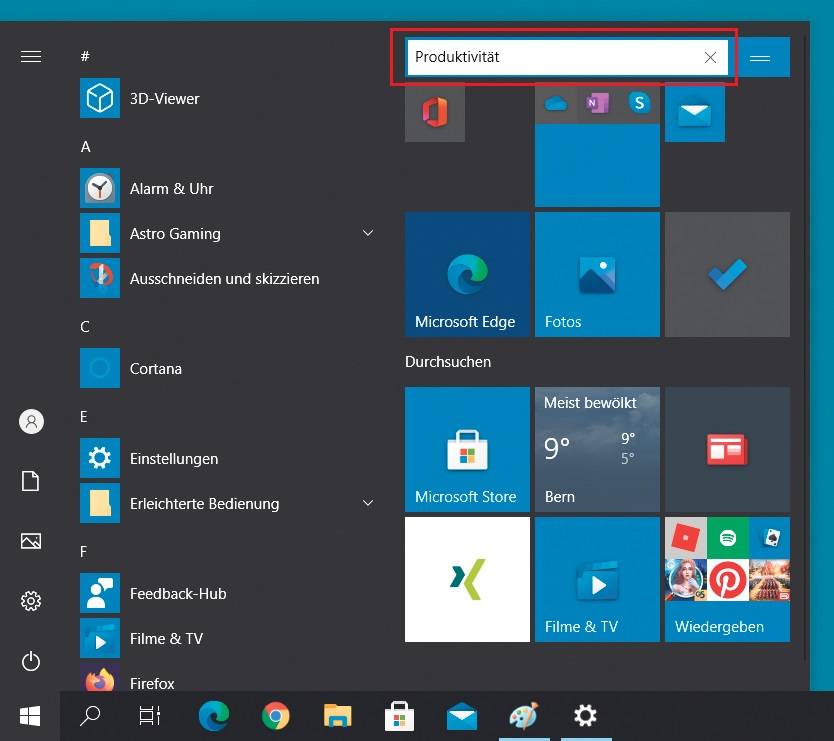
Task: Clear the Produktivität group name text
Action: (710, 57)
